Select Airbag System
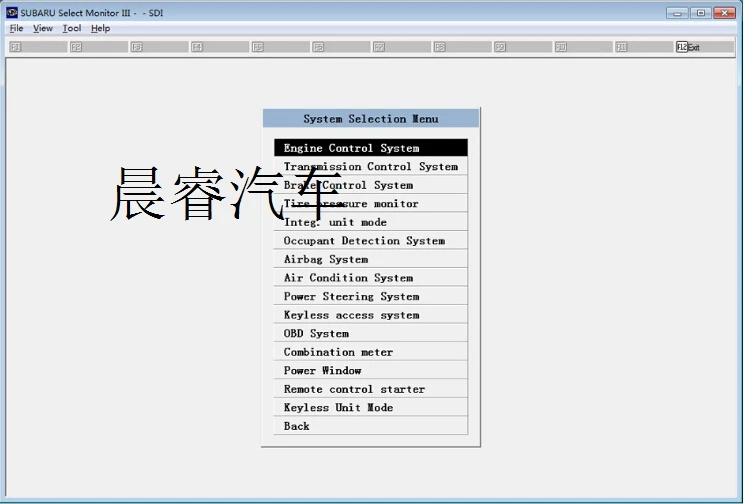Screen dimensions: 744x504 (x=371, y=259)
